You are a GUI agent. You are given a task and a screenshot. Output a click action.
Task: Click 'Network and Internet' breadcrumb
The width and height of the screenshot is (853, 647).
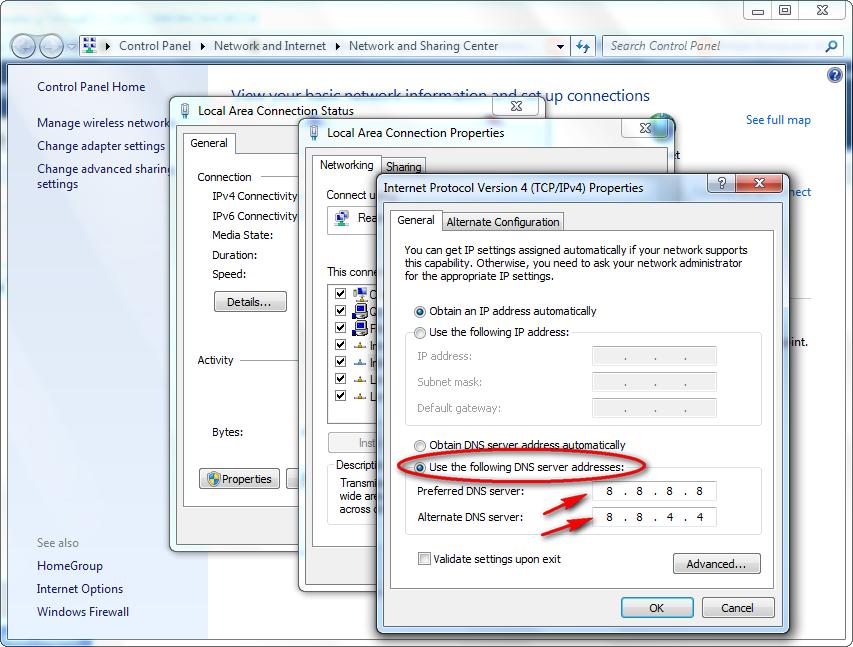coord(270,46)
